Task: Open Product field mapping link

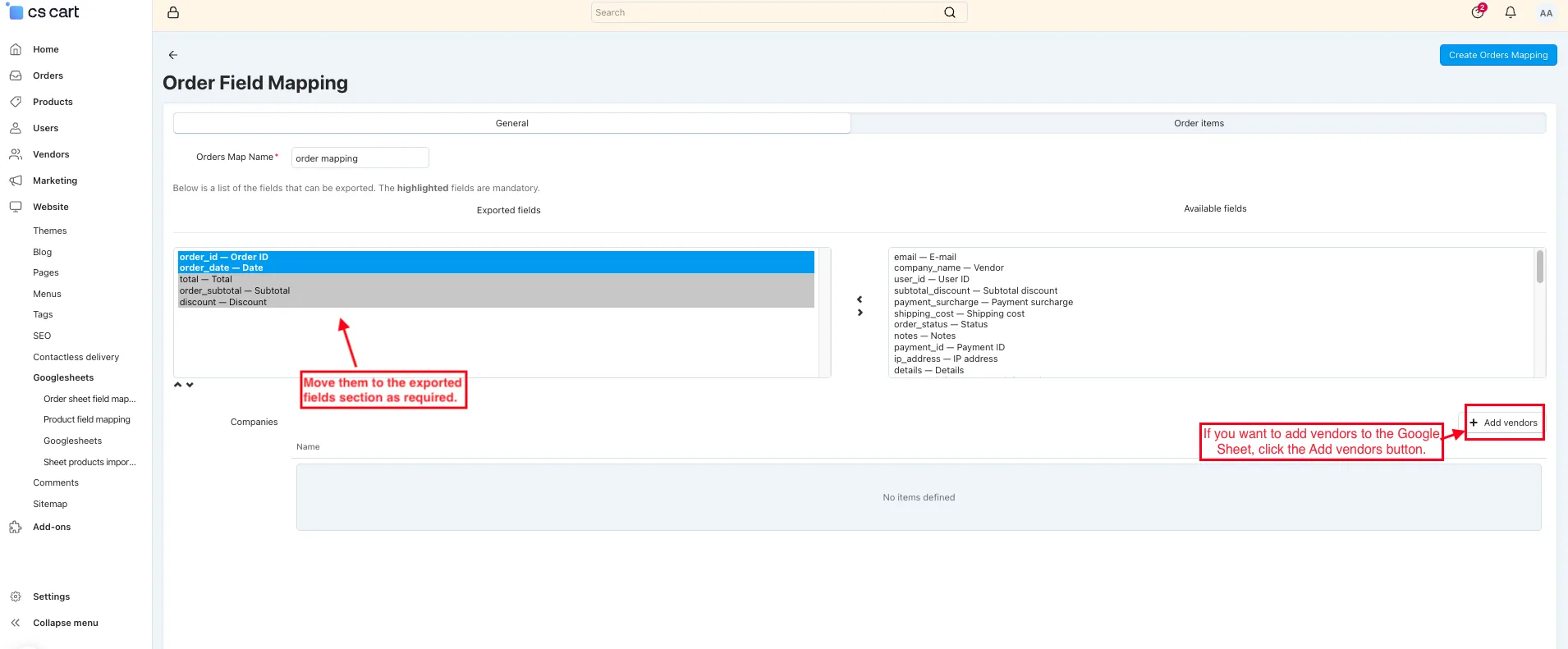Action: tap(87, 419)
